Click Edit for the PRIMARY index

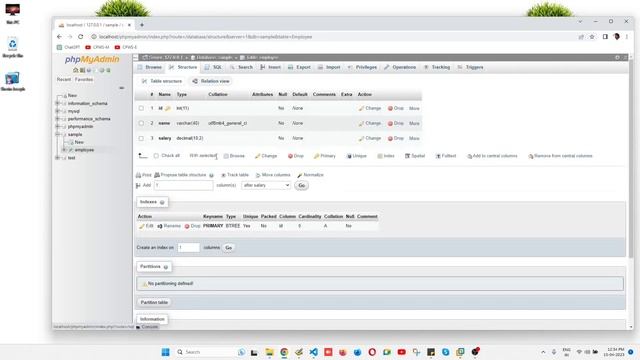[146, 226]
